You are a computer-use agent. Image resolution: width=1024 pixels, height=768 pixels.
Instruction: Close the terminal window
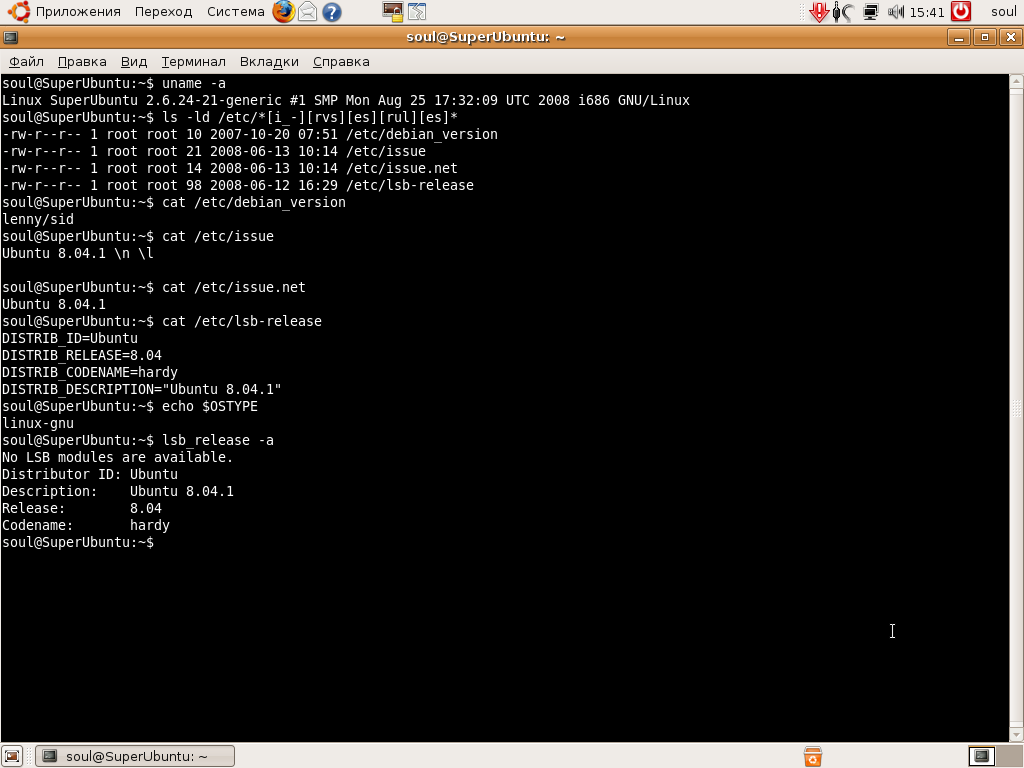pyautogui.click(x=1010, y=37)
